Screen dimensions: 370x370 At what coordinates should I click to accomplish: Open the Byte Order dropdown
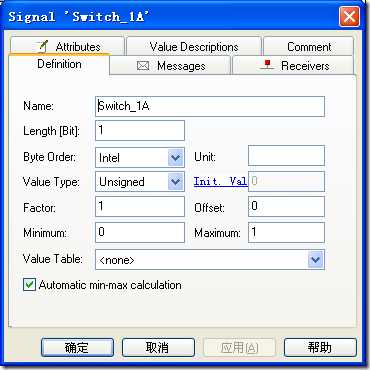(176, 157)
